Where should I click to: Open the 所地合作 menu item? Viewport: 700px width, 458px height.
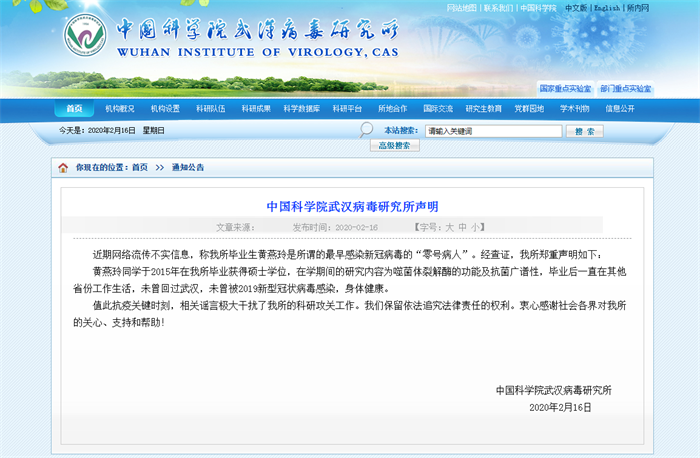tap(392, 108)
